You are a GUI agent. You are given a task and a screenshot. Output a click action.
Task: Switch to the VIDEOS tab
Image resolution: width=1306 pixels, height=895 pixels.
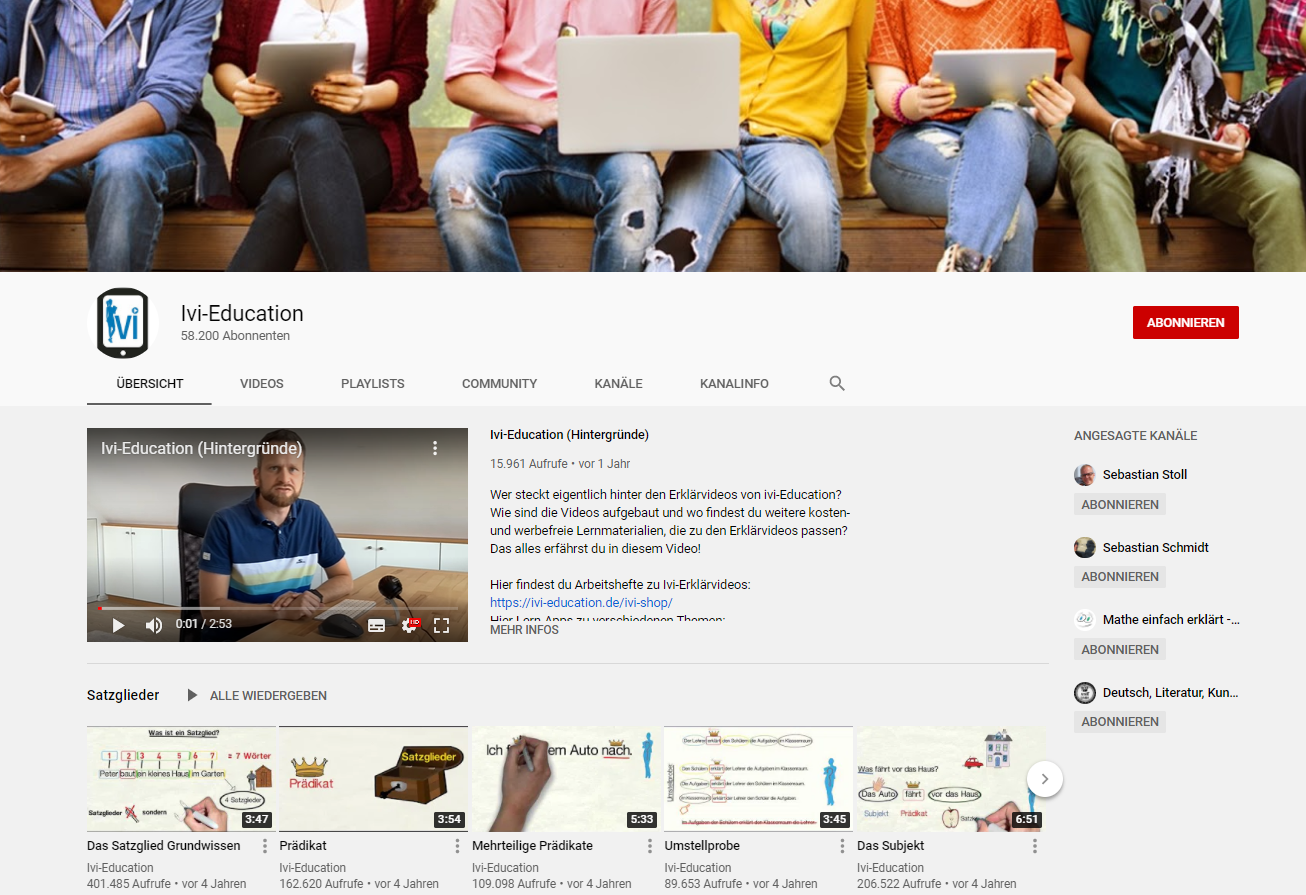pyautogui.click(x=261, y=383)
